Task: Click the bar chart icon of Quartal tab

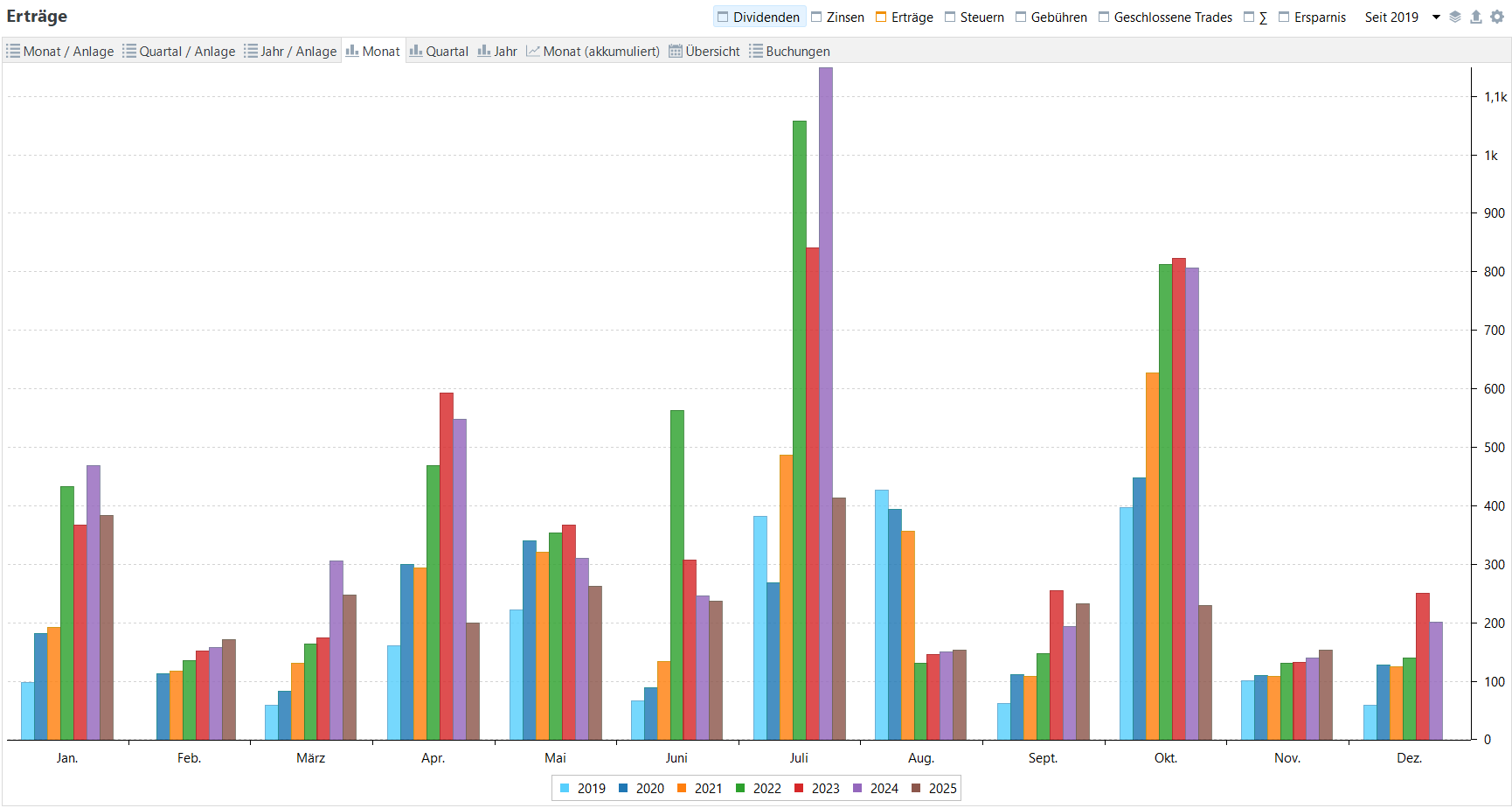Action: click(416, 52)
